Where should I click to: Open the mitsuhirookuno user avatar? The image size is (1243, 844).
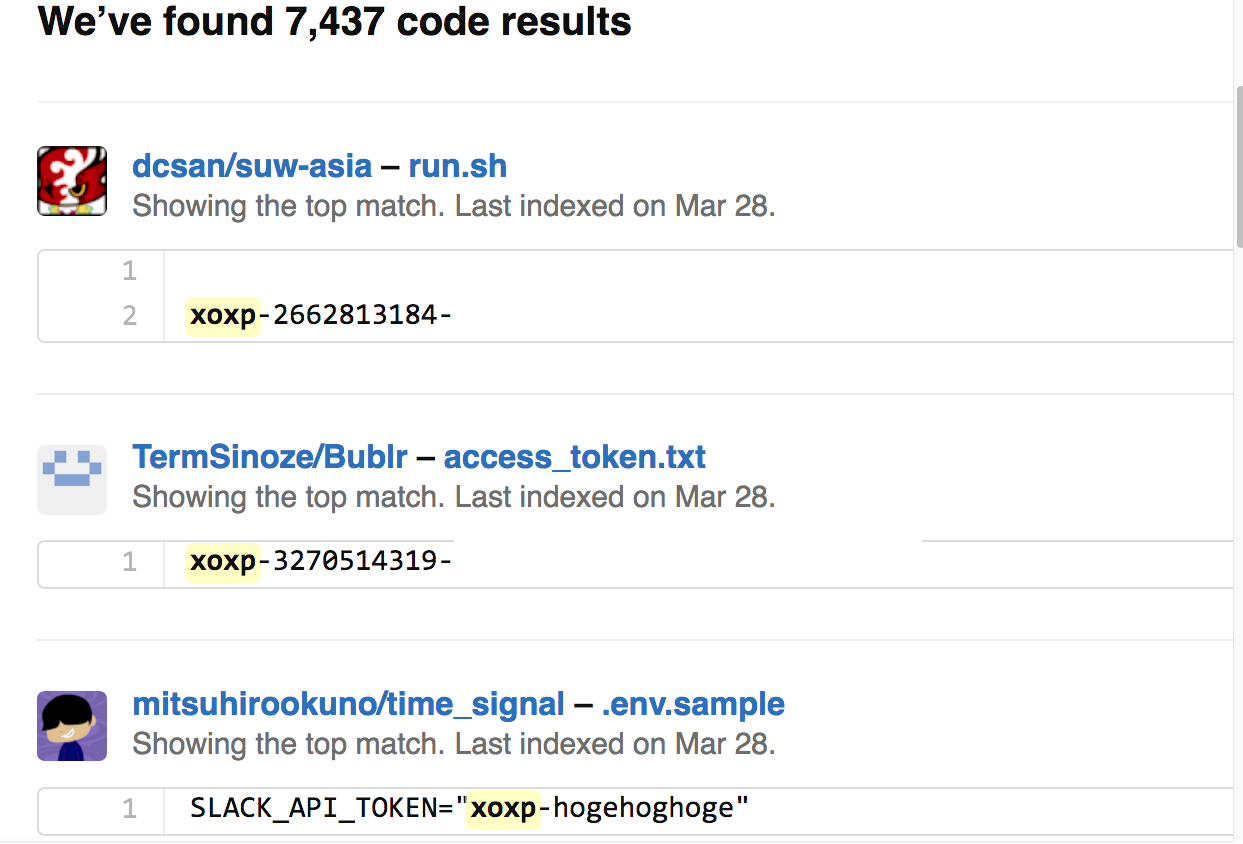(x=72, y=726)
